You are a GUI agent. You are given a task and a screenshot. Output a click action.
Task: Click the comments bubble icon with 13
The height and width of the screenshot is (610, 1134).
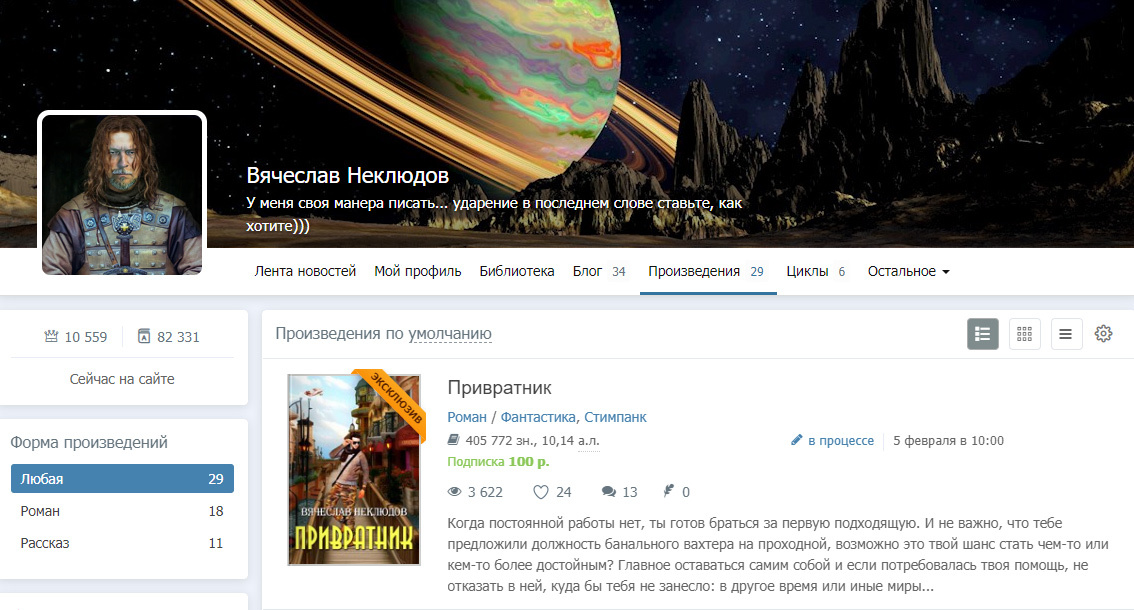[609, 492]
